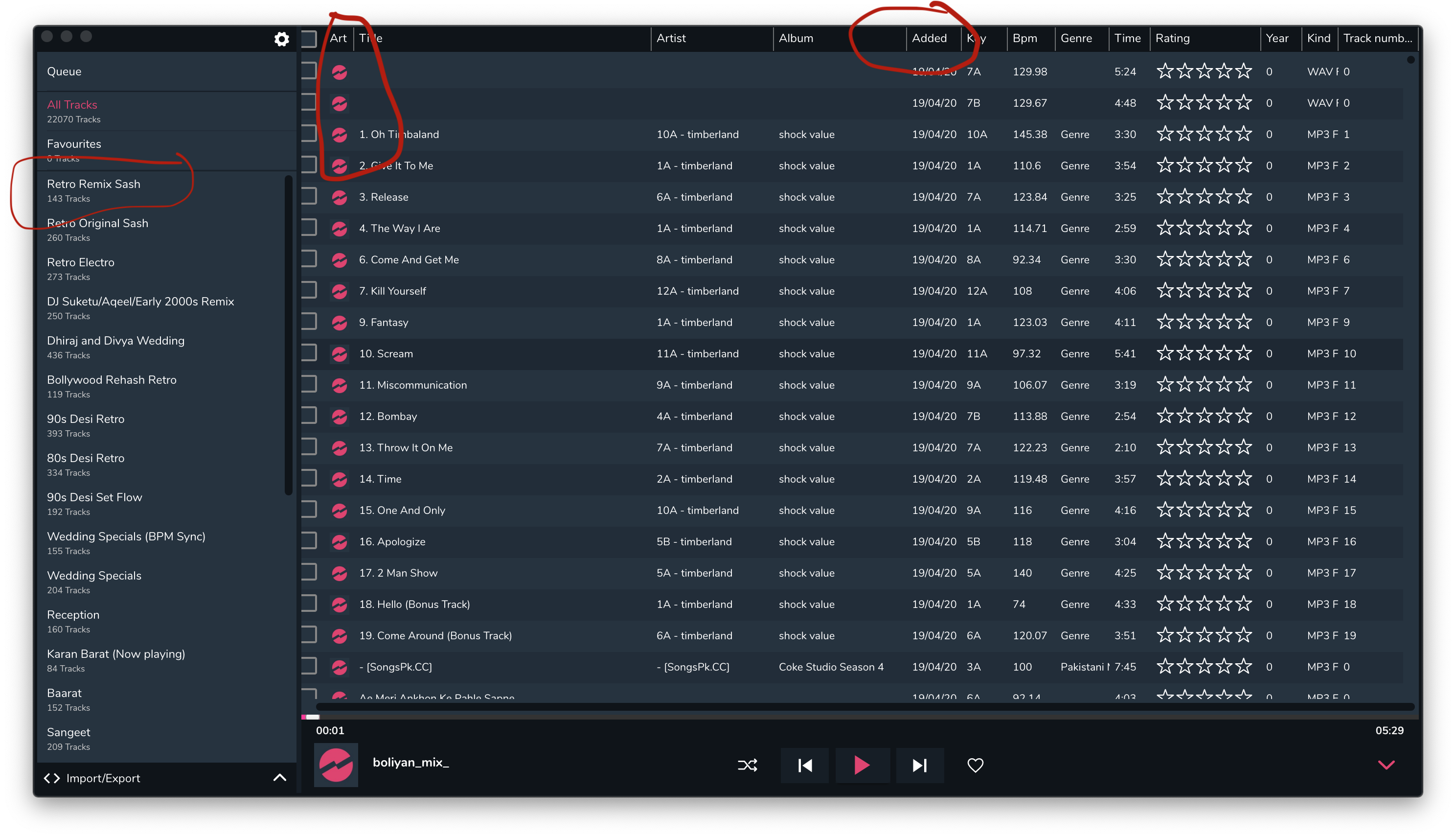1456x838 pixels.
Task: Click the Import/Export code brackets icon
Action: tap(52, 778)
